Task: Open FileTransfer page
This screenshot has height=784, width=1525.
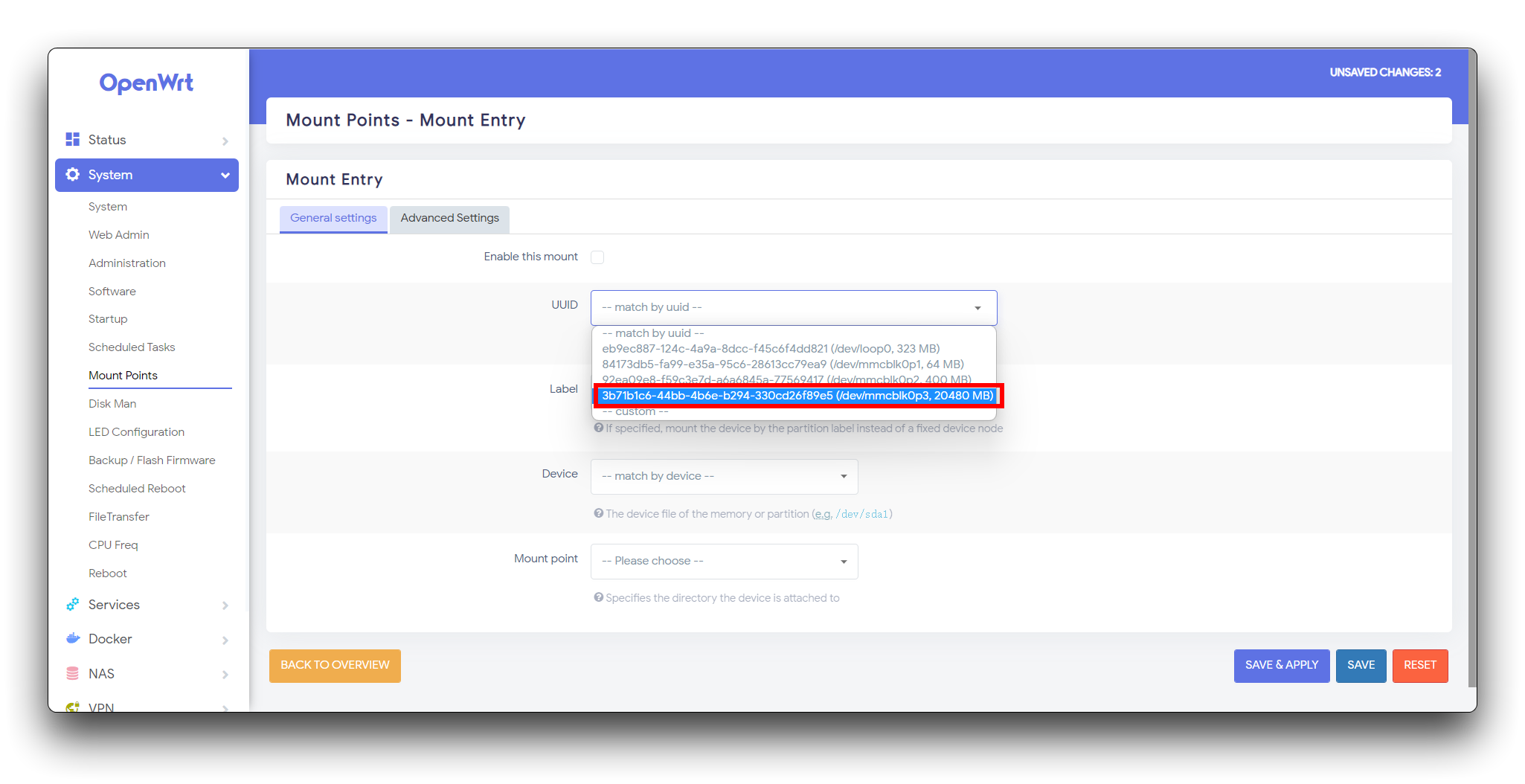Action: (118, 517)
